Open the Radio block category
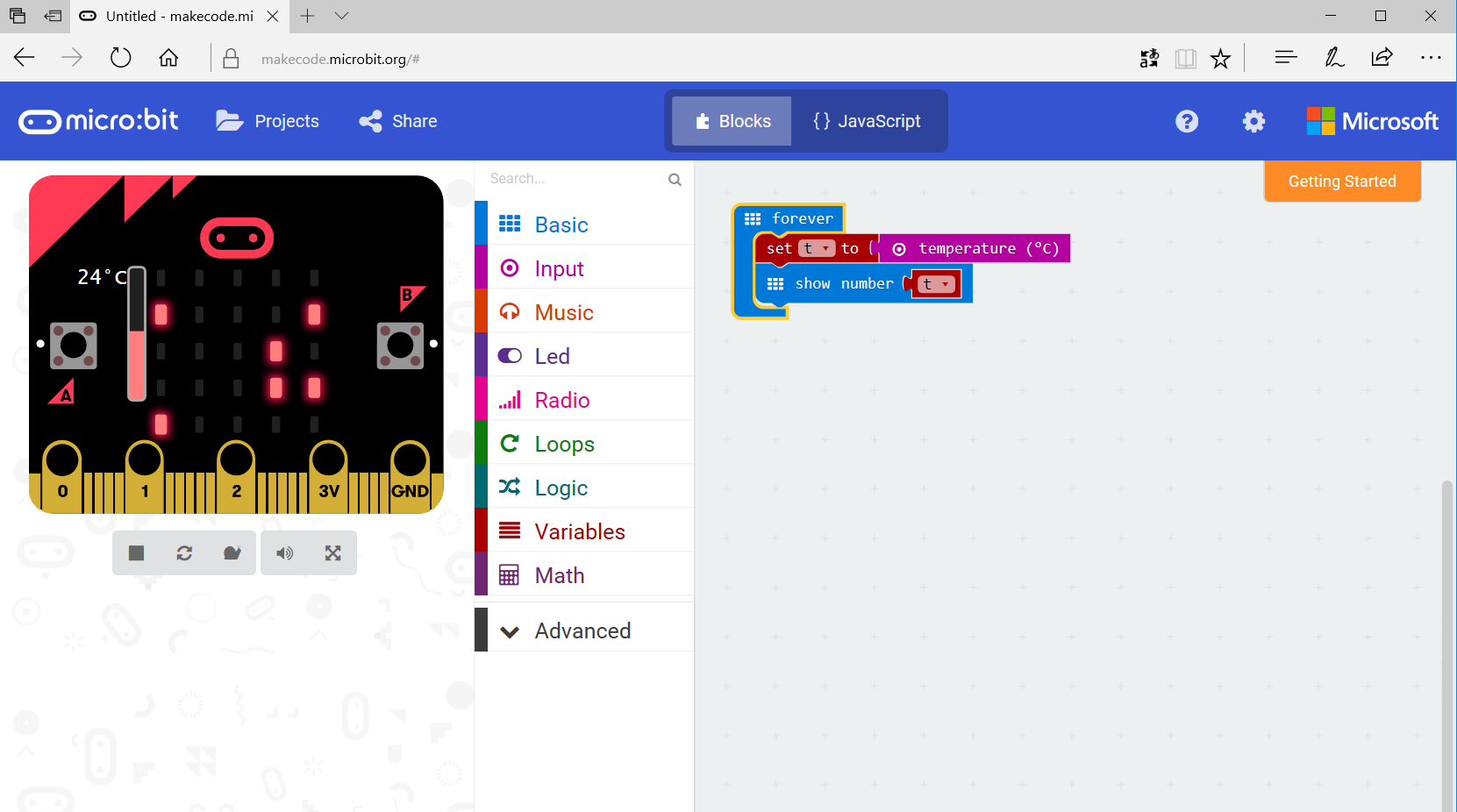 click(561, 400)
